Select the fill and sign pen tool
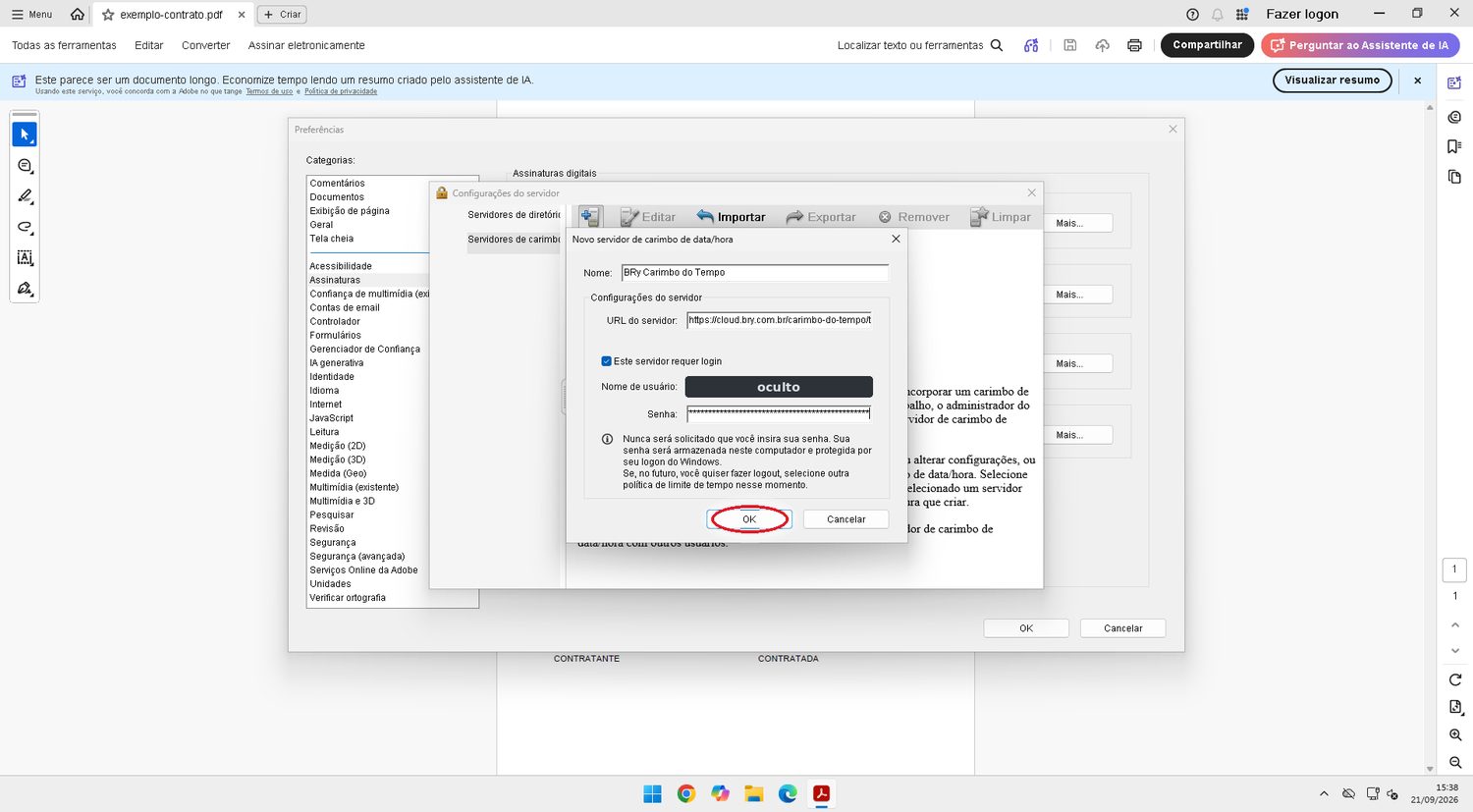The image size is (1473, 812). coord(25,289)
